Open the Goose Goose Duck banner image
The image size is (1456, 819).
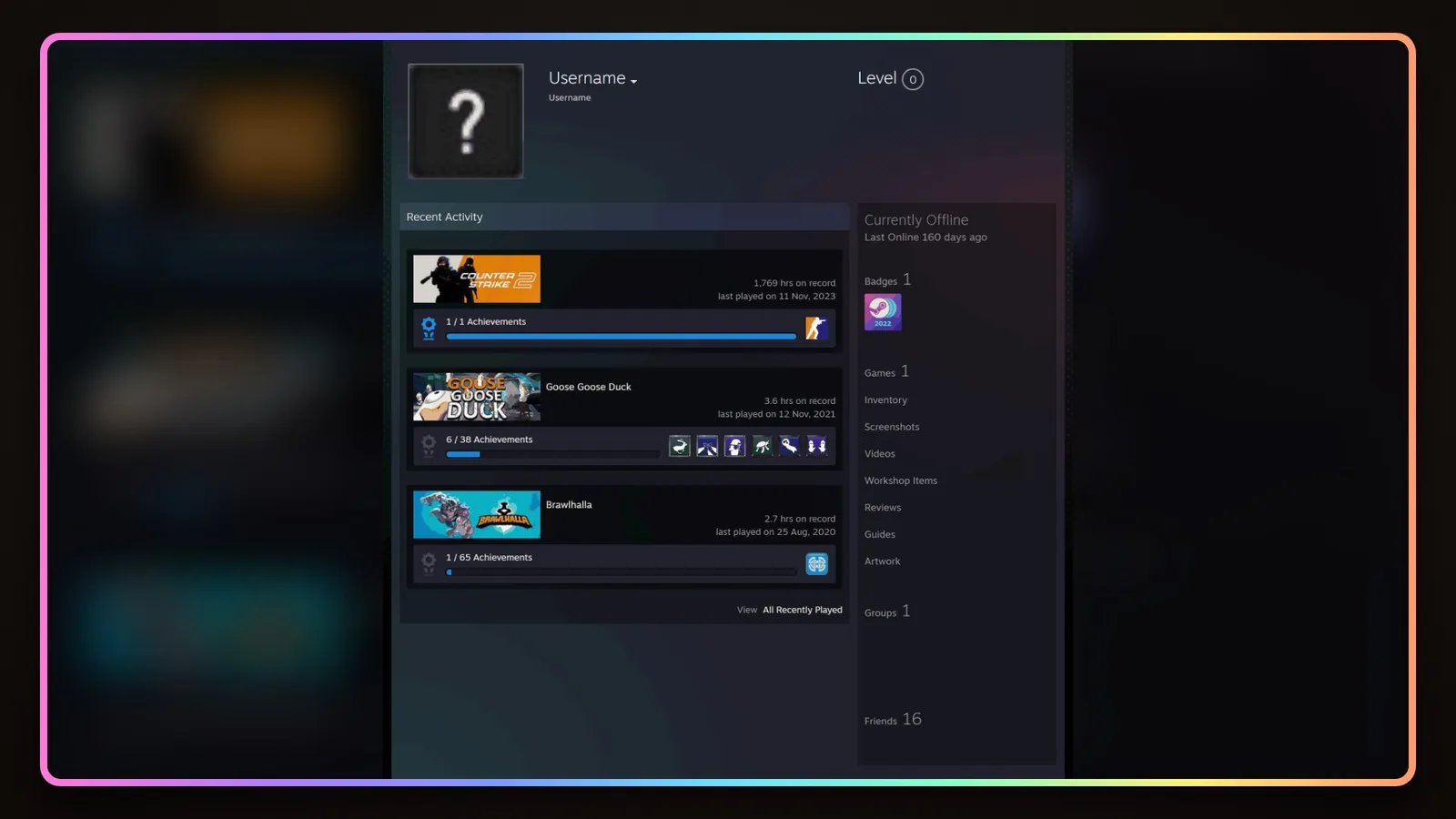click(477, 397)
